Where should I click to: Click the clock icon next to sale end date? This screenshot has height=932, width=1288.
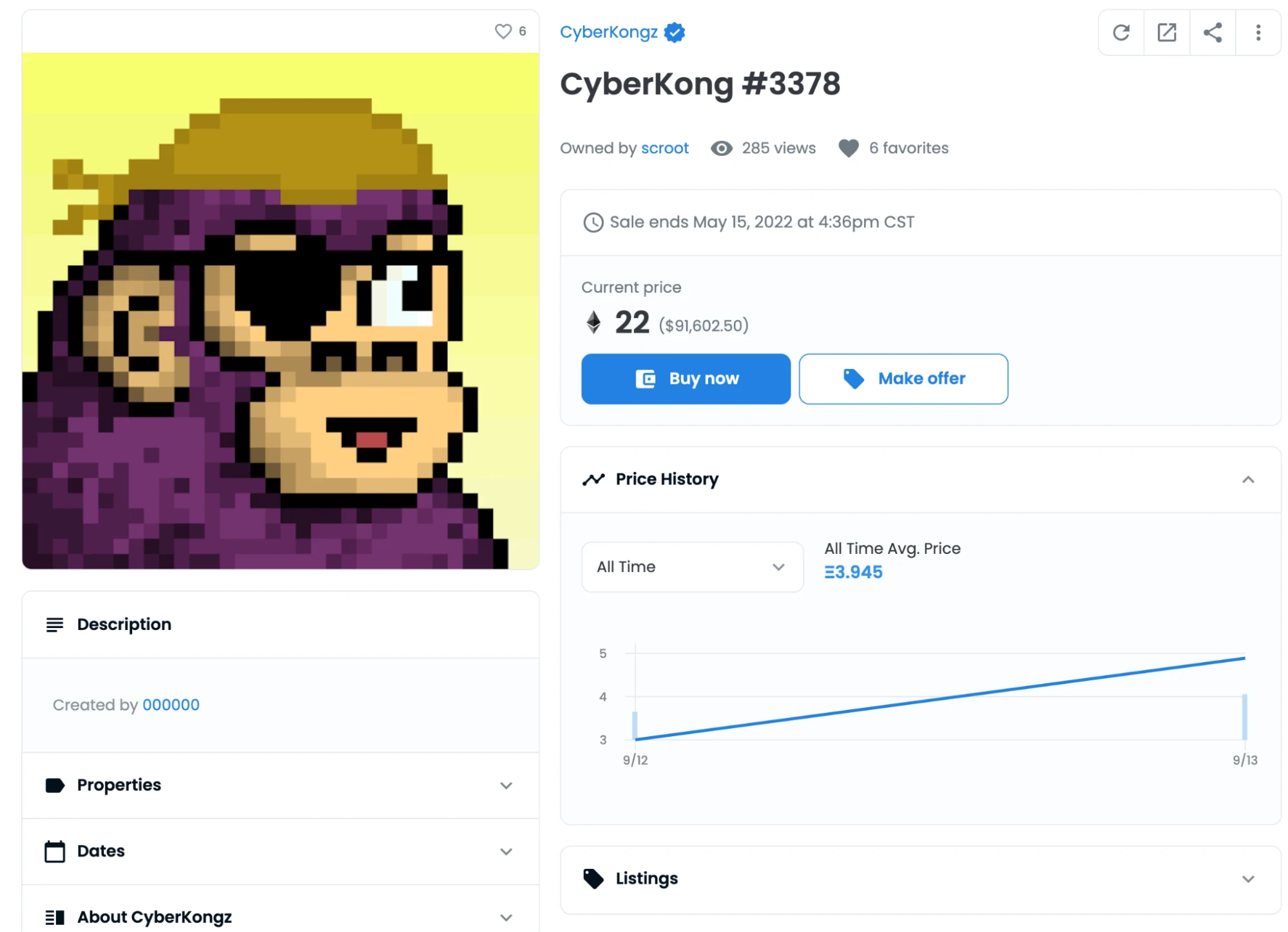point(593,223)
